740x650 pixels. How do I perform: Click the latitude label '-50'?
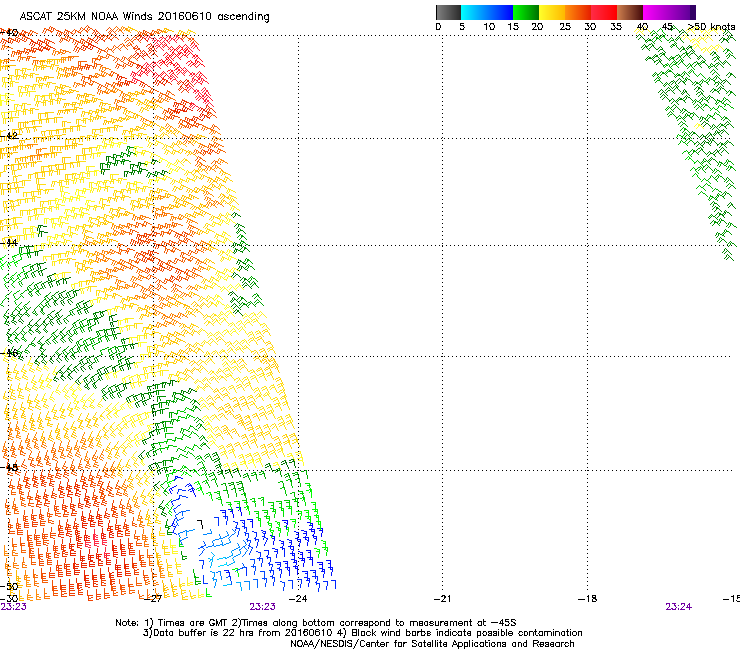(9, 587)
